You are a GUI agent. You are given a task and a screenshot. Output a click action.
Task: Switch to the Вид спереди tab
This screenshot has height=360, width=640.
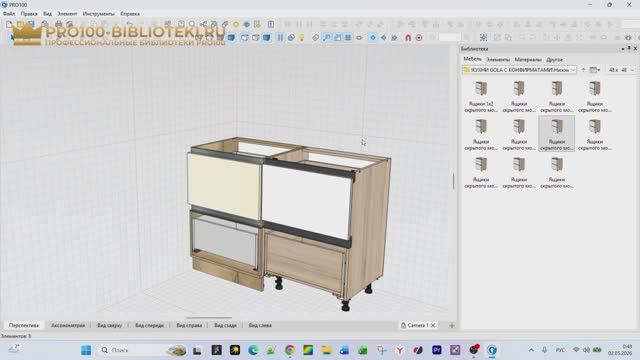(x=149, y=325)
